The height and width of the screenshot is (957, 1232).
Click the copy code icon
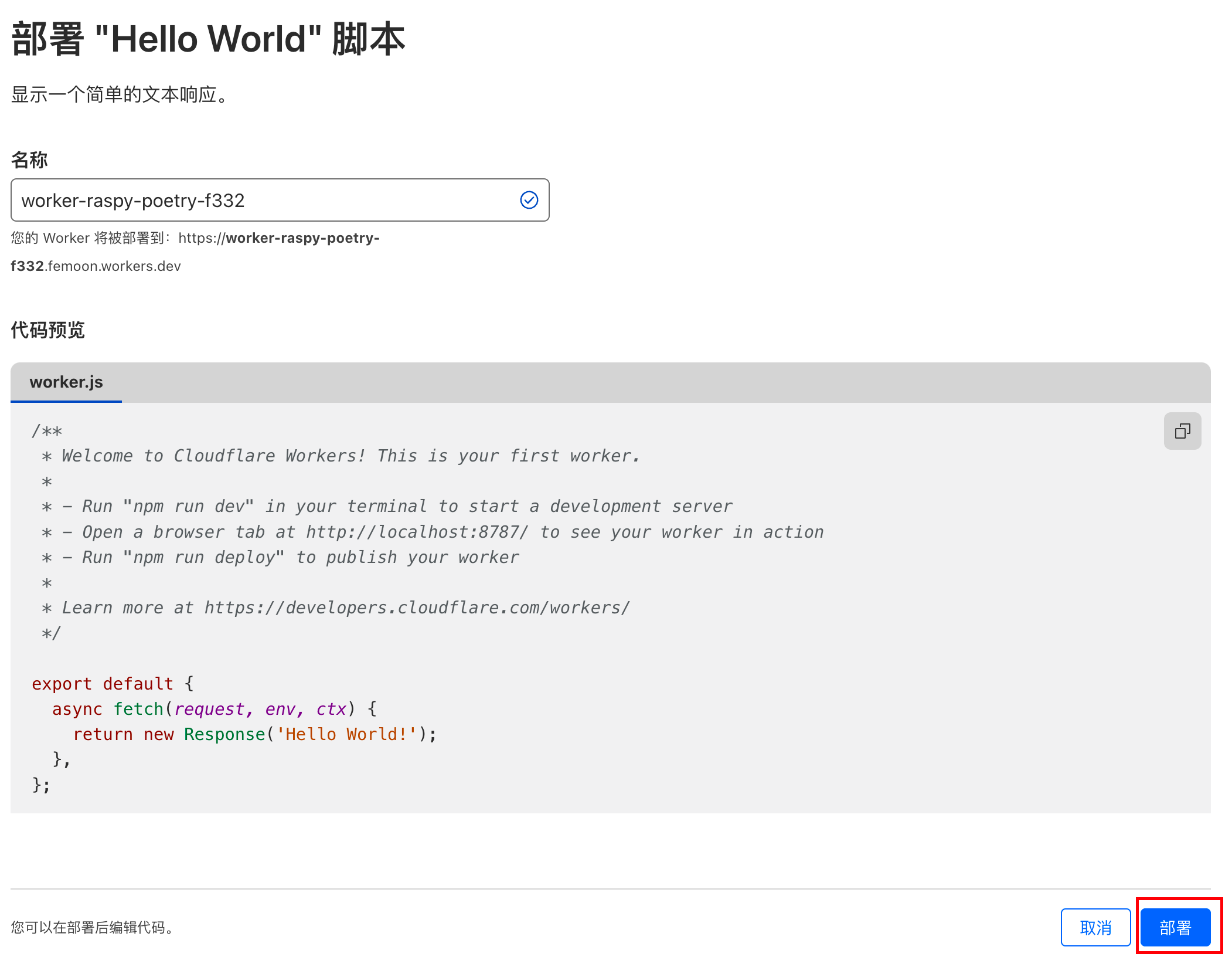[x=1182, y=431]
